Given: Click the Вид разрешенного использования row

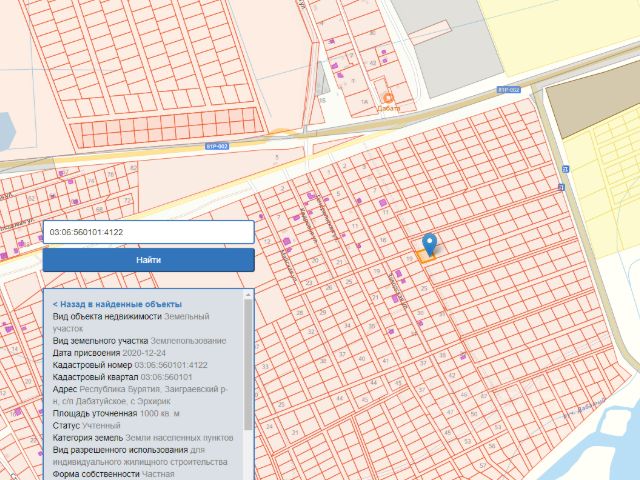Looking at the screenshot, I should coord(140,456).
